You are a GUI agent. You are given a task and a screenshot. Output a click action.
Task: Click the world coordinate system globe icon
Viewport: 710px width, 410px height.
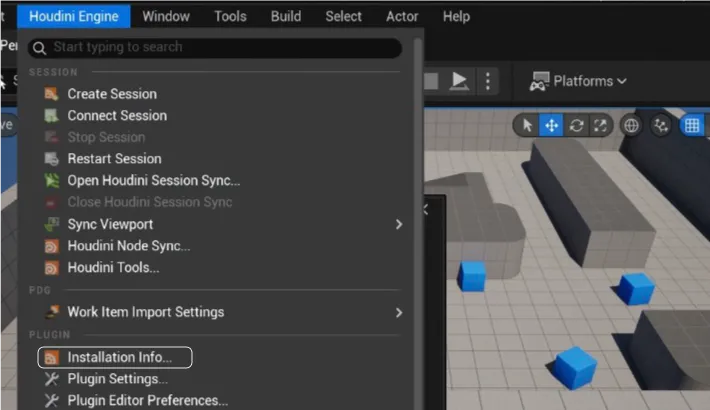point(631,125)
